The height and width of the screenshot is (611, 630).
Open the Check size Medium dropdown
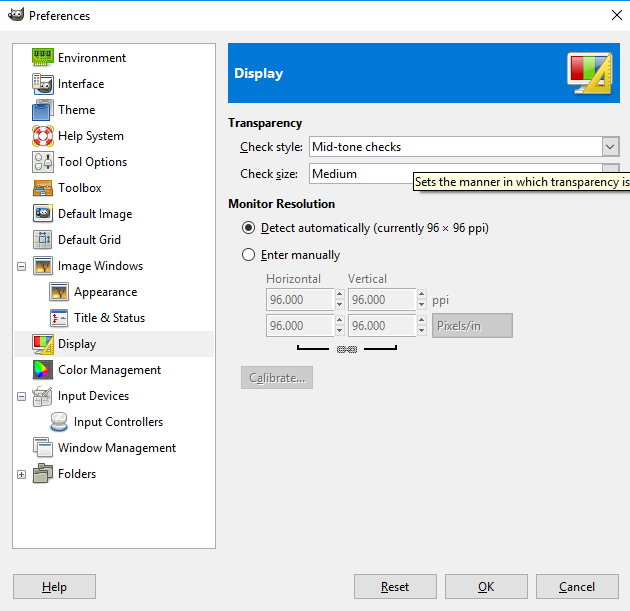[464, 174]
